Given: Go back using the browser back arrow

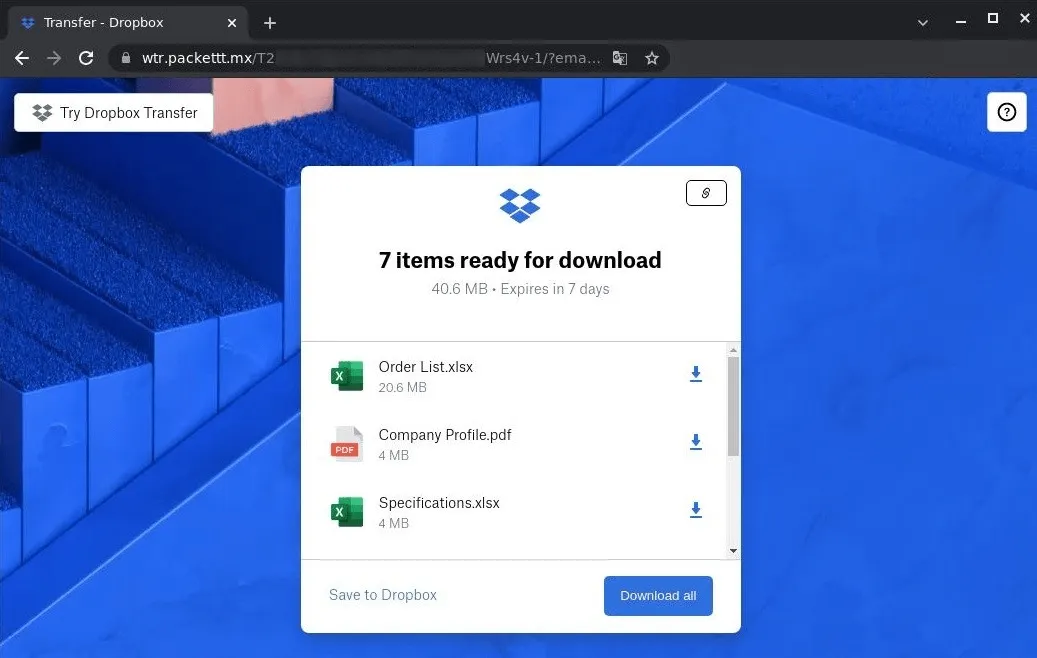Looking at the screenshot, I should click(22, 58).
